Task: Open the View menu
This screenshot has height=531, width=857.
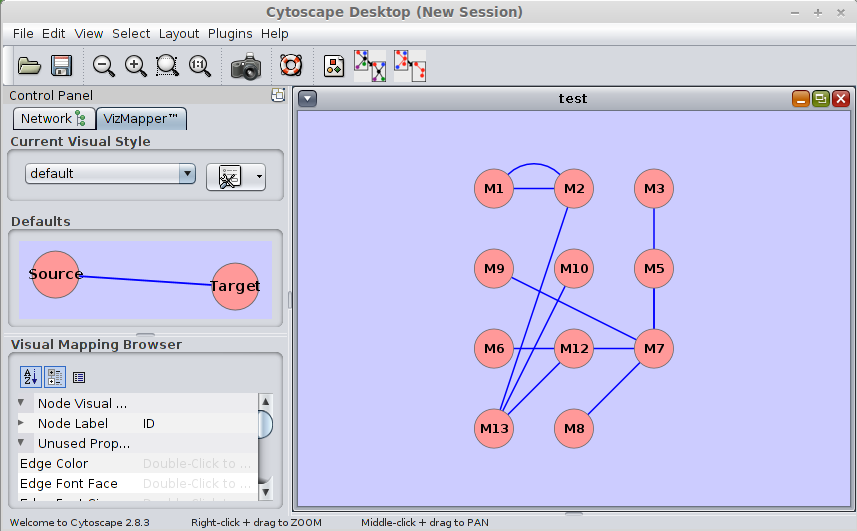Action: (89, 34)
